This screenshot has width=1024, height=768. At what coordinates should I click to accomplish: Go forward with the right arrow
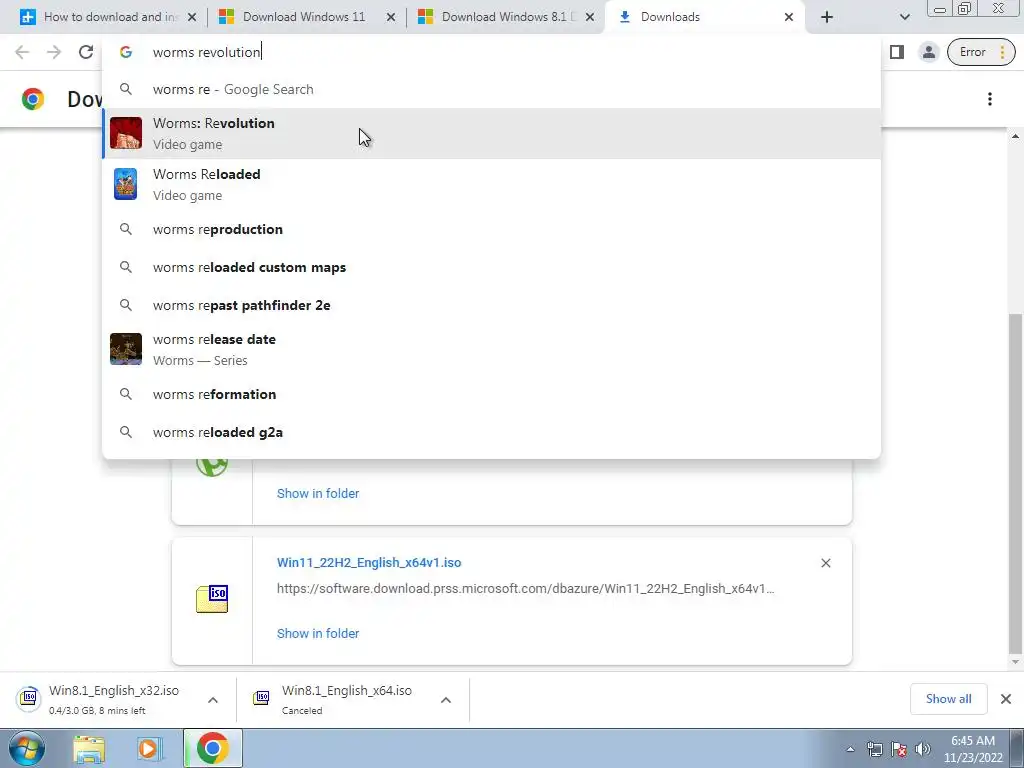(x=54, y=52)
